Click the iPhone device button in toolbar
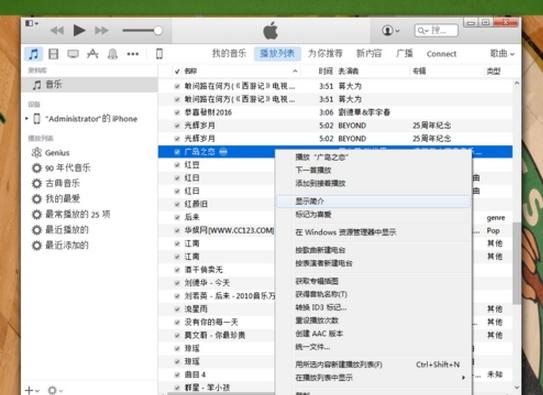This screenshot has width=543, height=395. pyautogui.click(x=159, y=54)
